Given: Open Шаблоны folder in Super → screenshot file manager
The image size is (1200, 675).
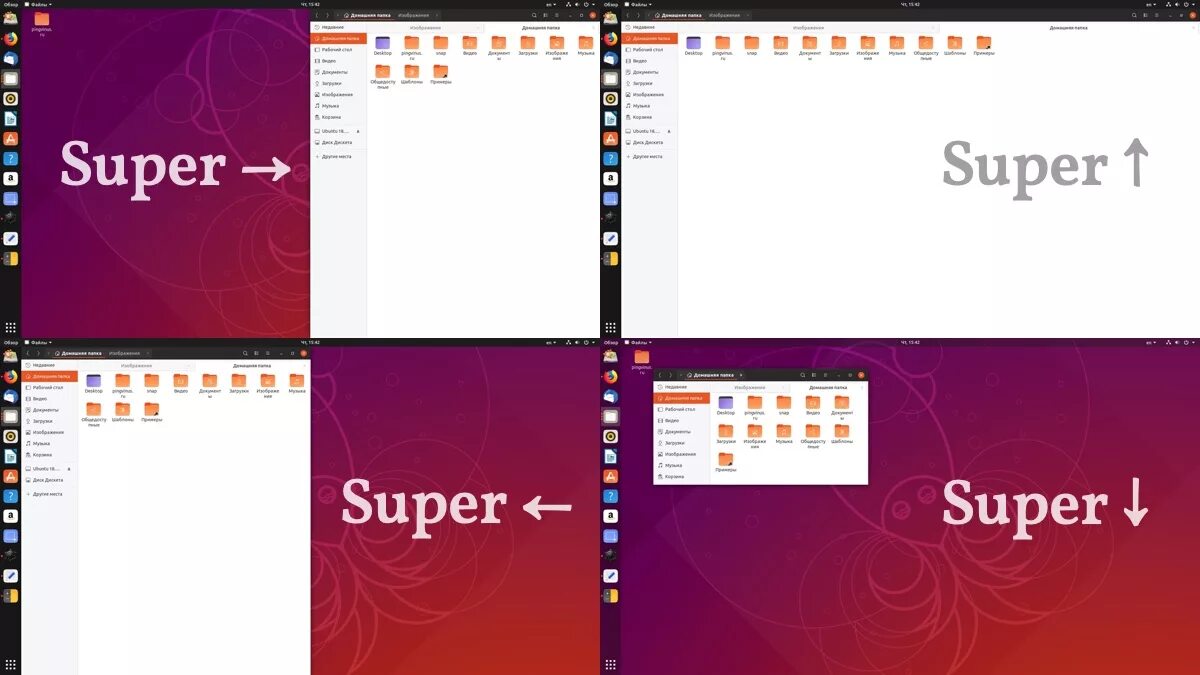Looking at the screenshot, I should coord(411,74).
